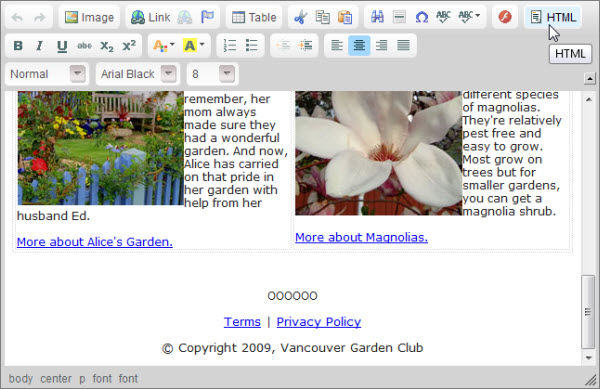Open font color dropdown arrow
600x389 pixels.
pyautogui.click(x=172, y=44)
